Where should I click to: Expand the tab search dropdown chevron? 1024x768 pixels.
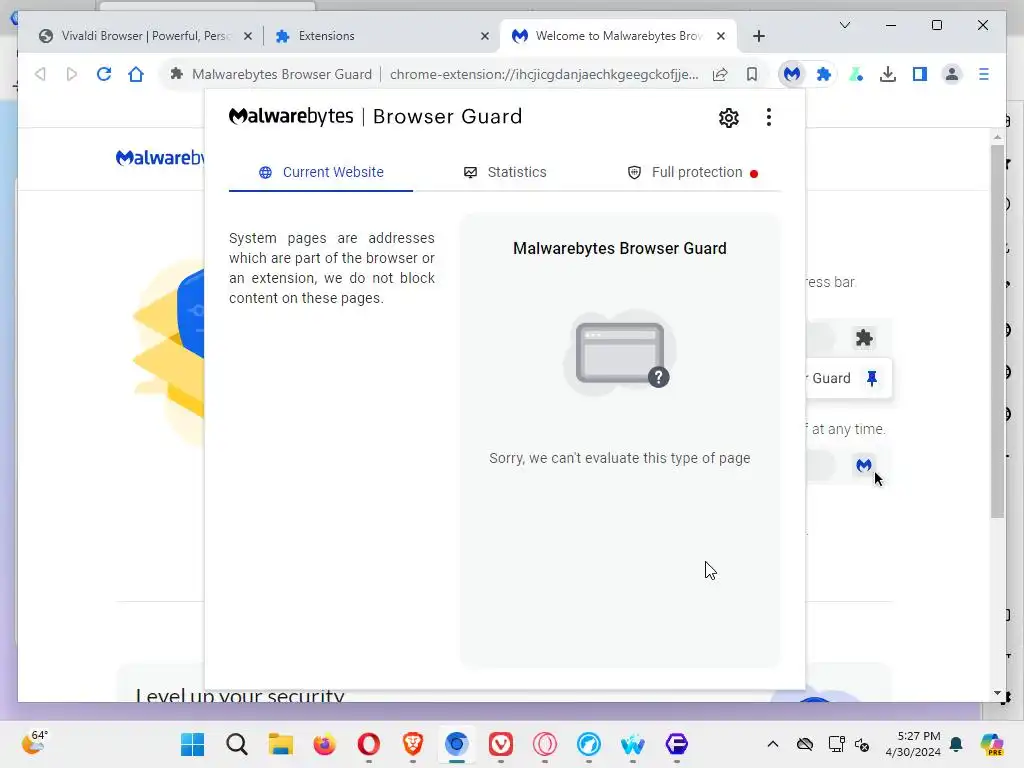(x=844, y=25)
